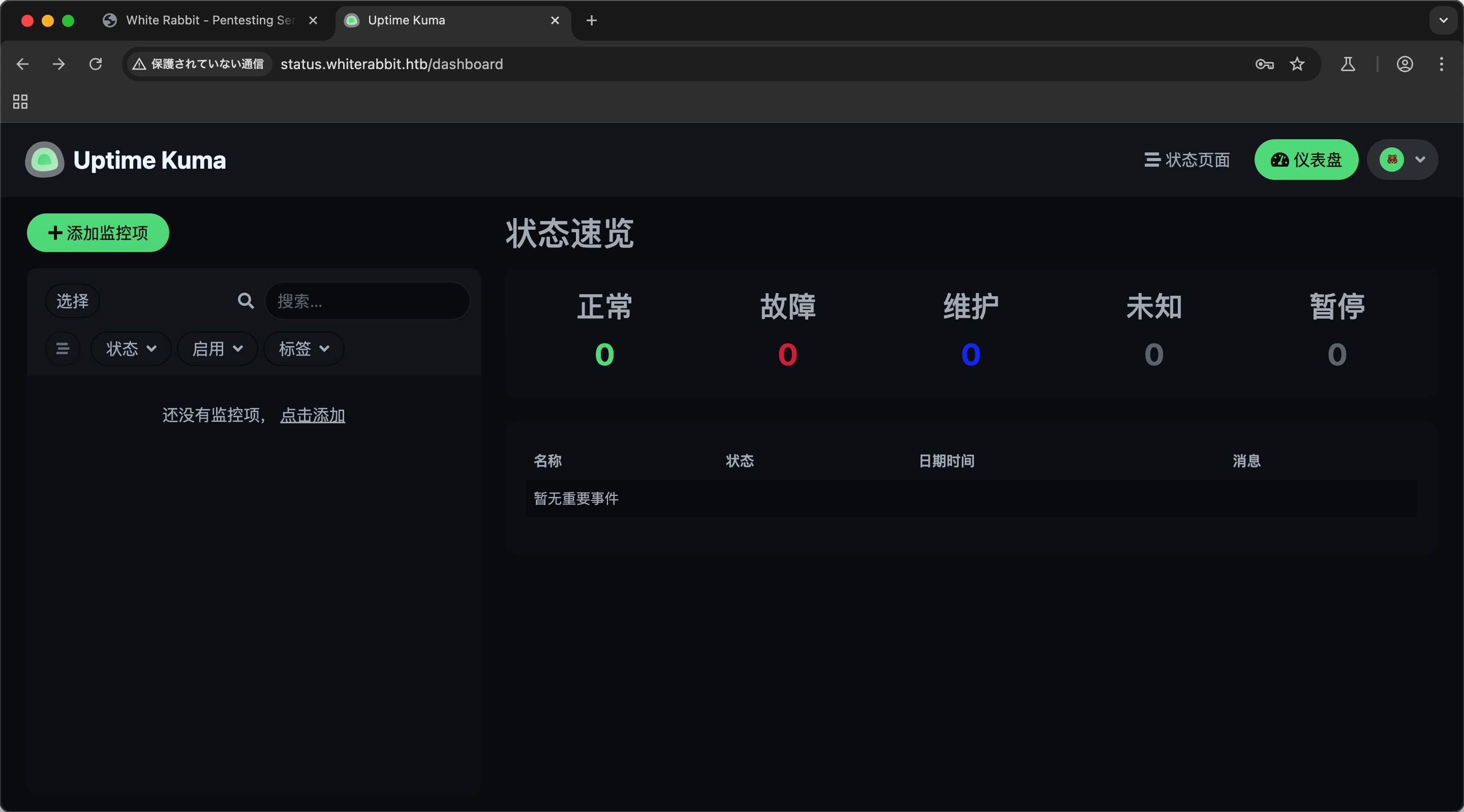Click the 搜索 input field
Viewport: 1464px width, 812px height.
pyautogui.click(x=367, y=301)
